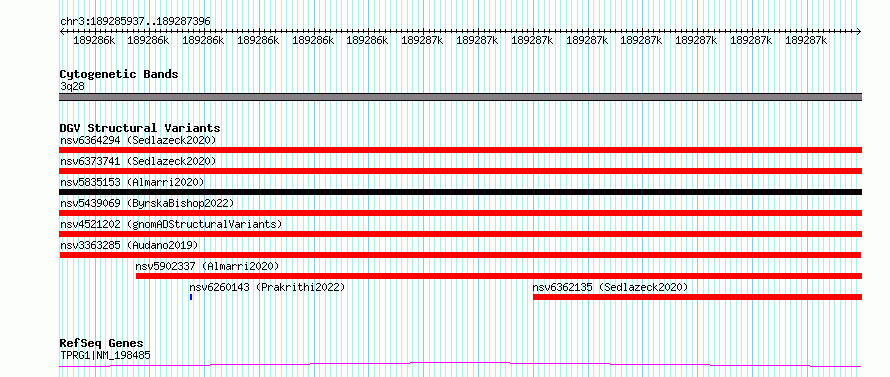Click the 3q28 band label
Screen dimensions: 890x377
(x=72, y=87)
